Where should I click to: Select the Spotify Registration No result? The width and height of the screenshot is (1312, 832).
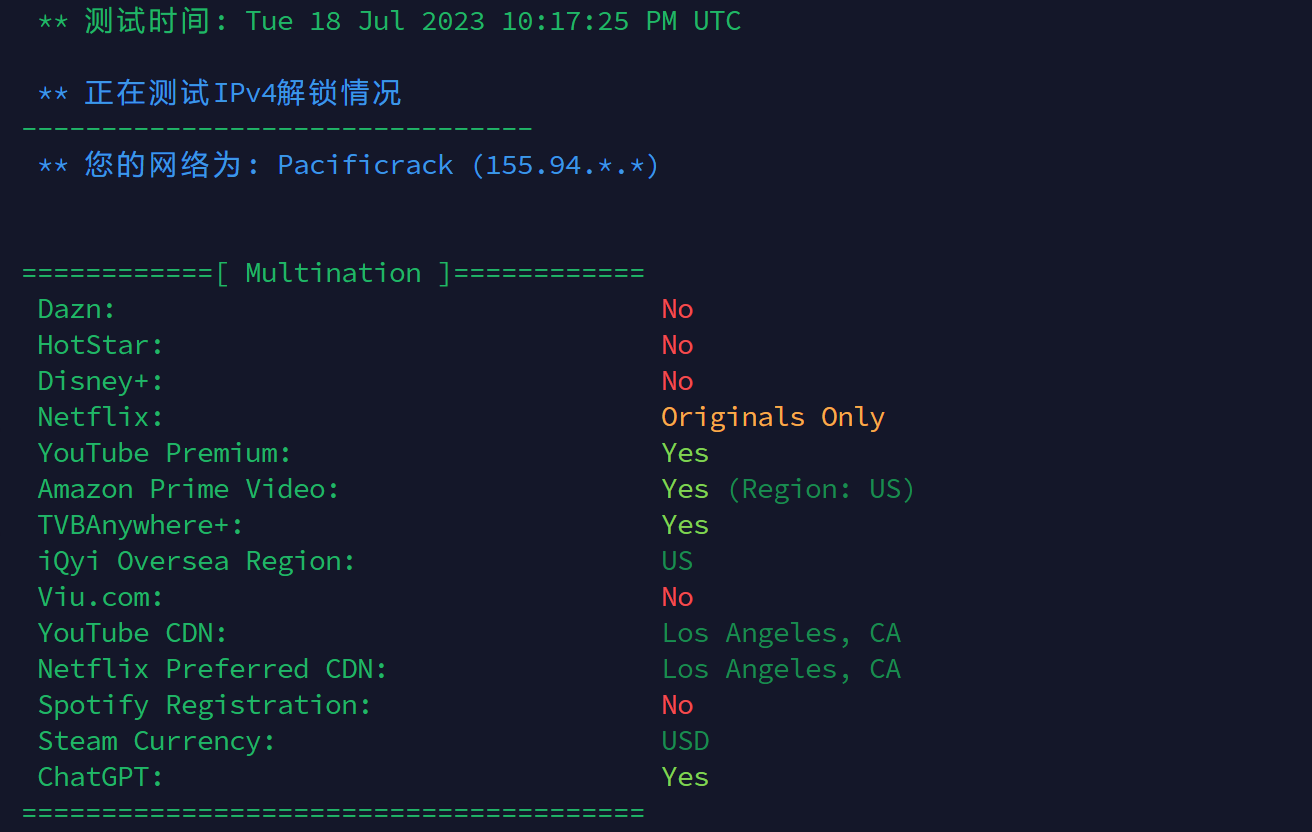677,705
